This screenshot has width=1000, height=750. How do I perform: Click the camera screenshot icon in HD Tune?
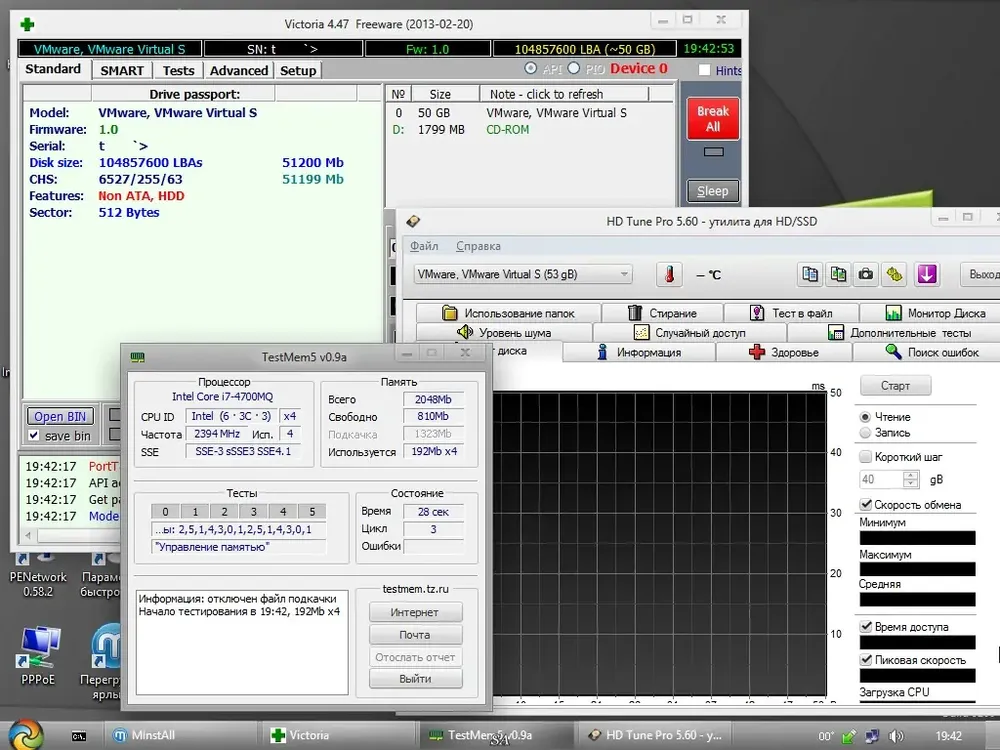pos(865,275)
